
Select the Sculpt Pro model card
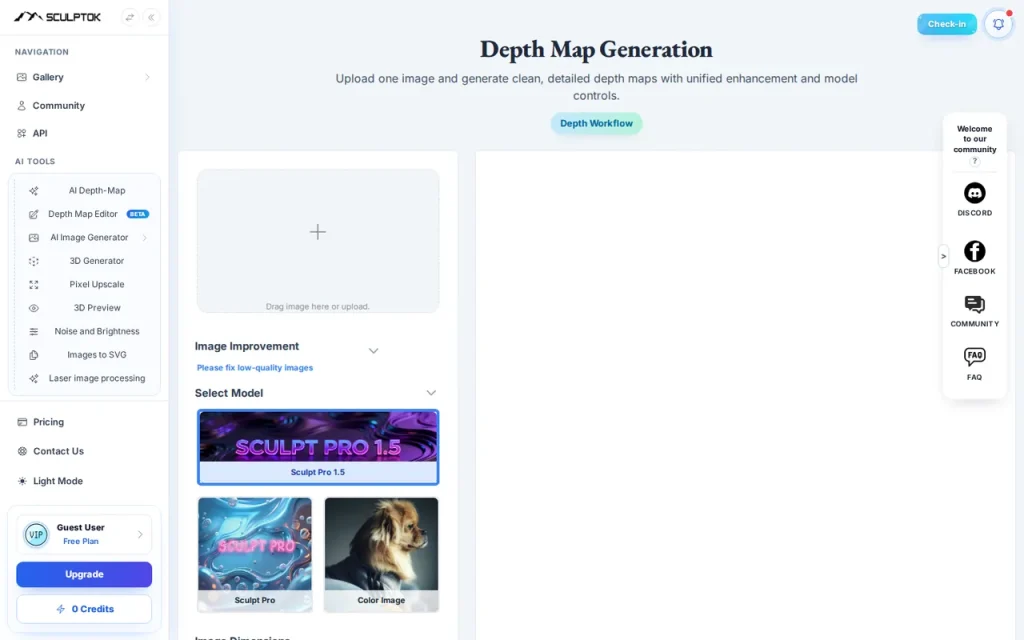pos(255,554)
